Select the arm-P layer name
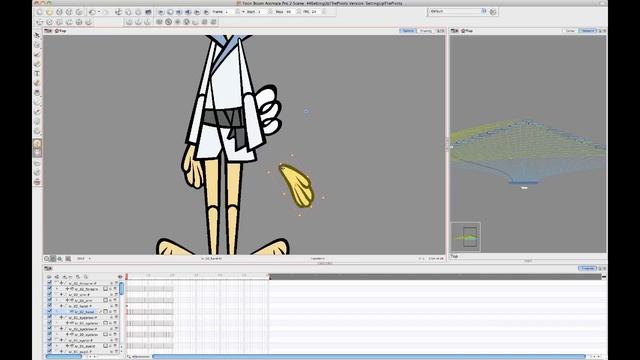This screenshot has height=360, width=640. [x=79, y=294]
